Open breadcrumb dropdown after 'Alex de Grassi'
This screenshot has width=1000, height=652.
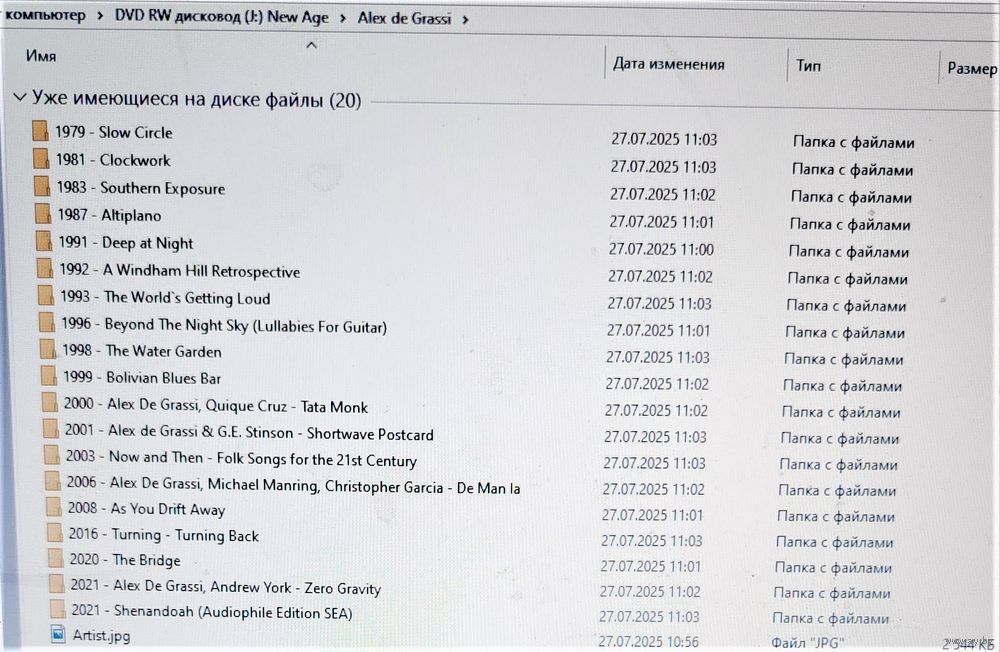point(465,20)
